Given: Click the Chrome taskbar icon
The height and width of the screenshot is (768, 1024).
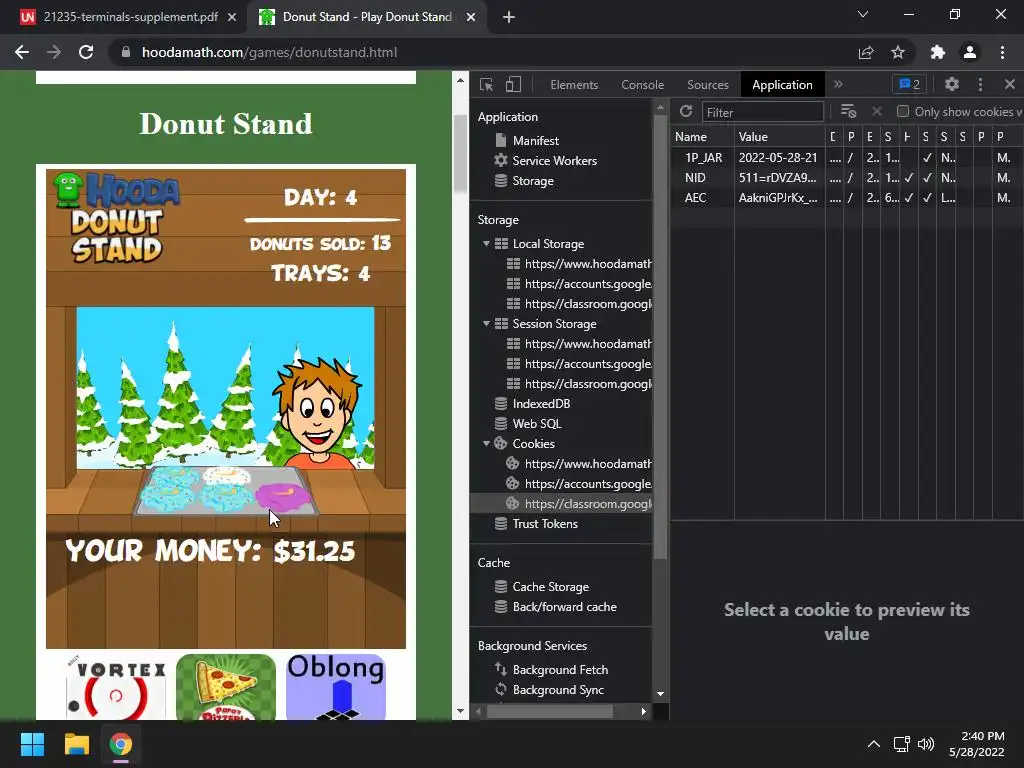Looking at the screenshot, I should [x=121, y=744].
